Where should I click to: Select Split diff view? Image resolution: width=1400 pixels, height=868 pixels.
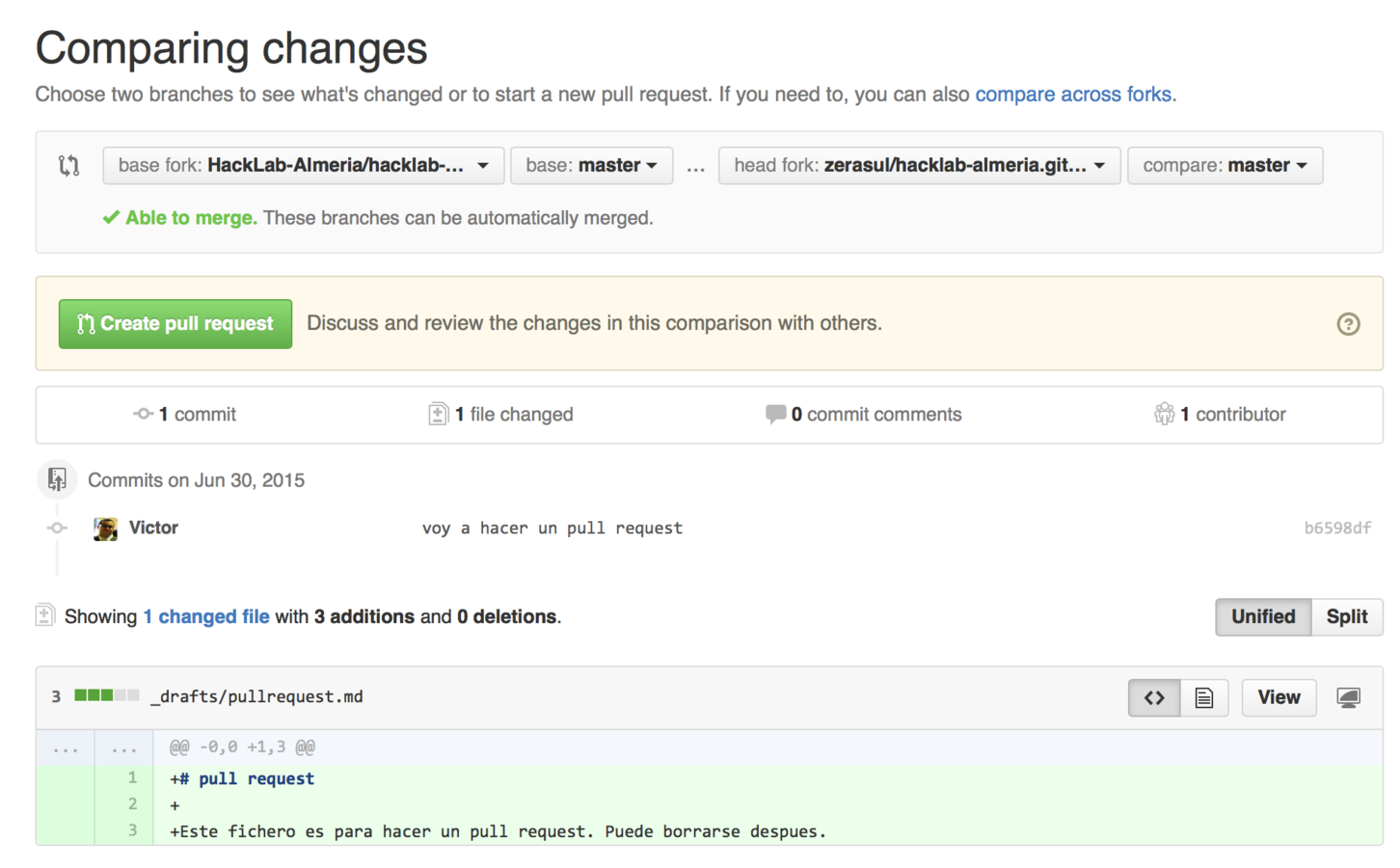click(1347, 617)
